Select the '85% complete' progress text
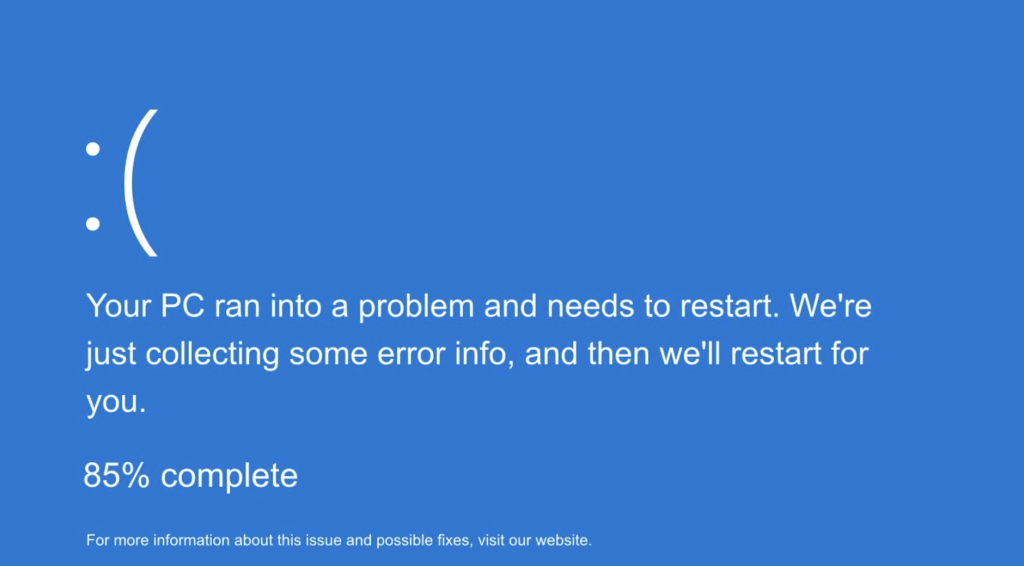Screen dimensions: 1024x566 point(190,476)
